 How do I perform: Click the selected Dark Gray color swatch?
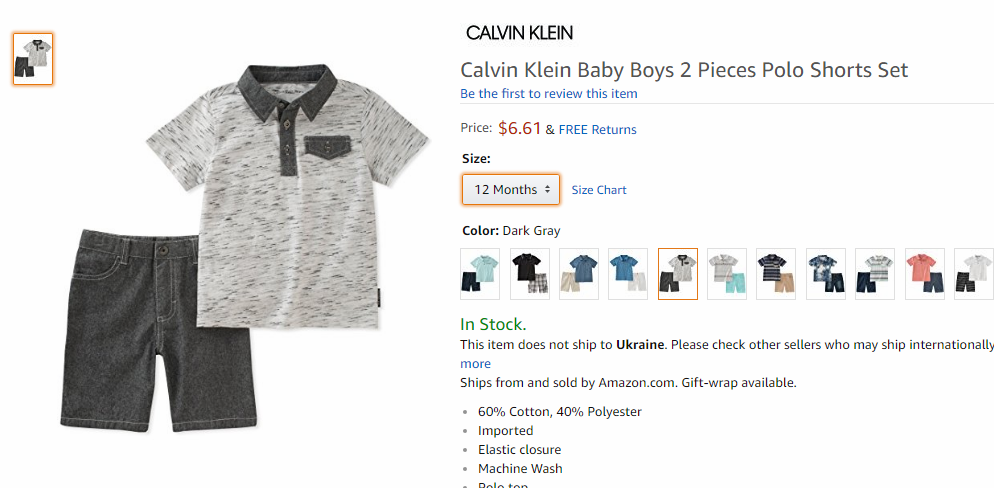(678, 274)
